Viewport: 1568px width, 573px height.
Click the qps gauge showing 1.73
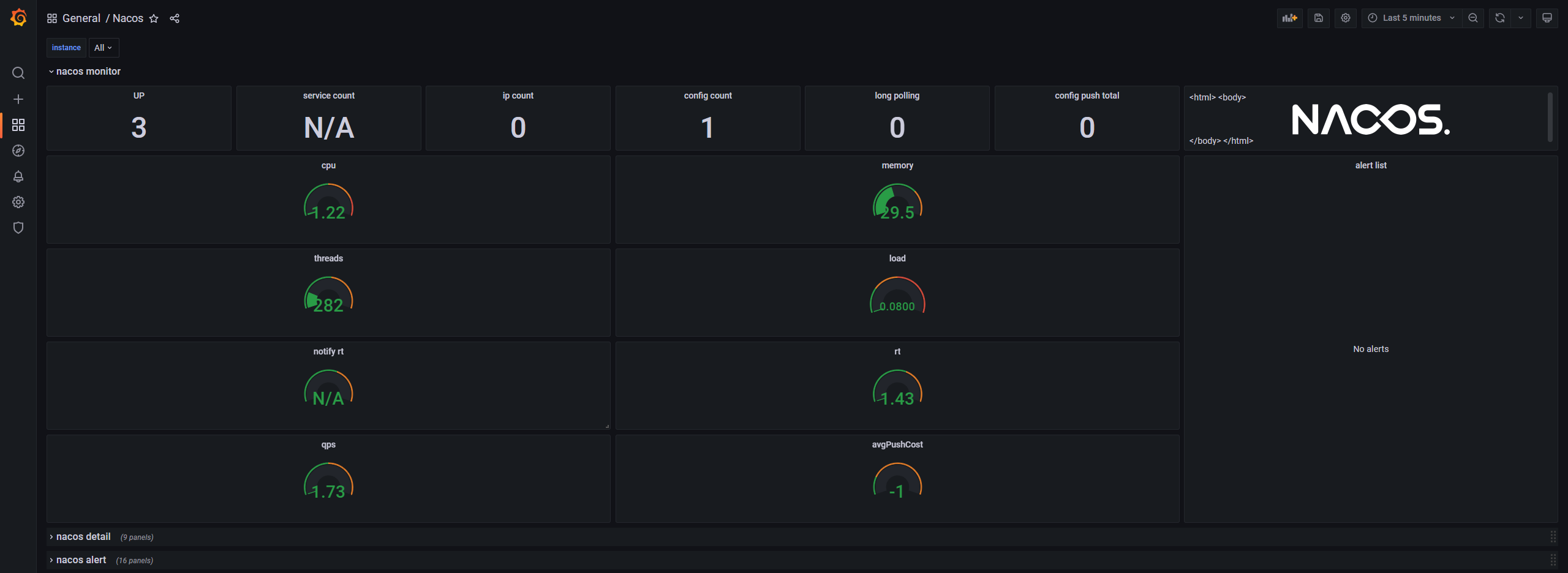pos(328,481)
